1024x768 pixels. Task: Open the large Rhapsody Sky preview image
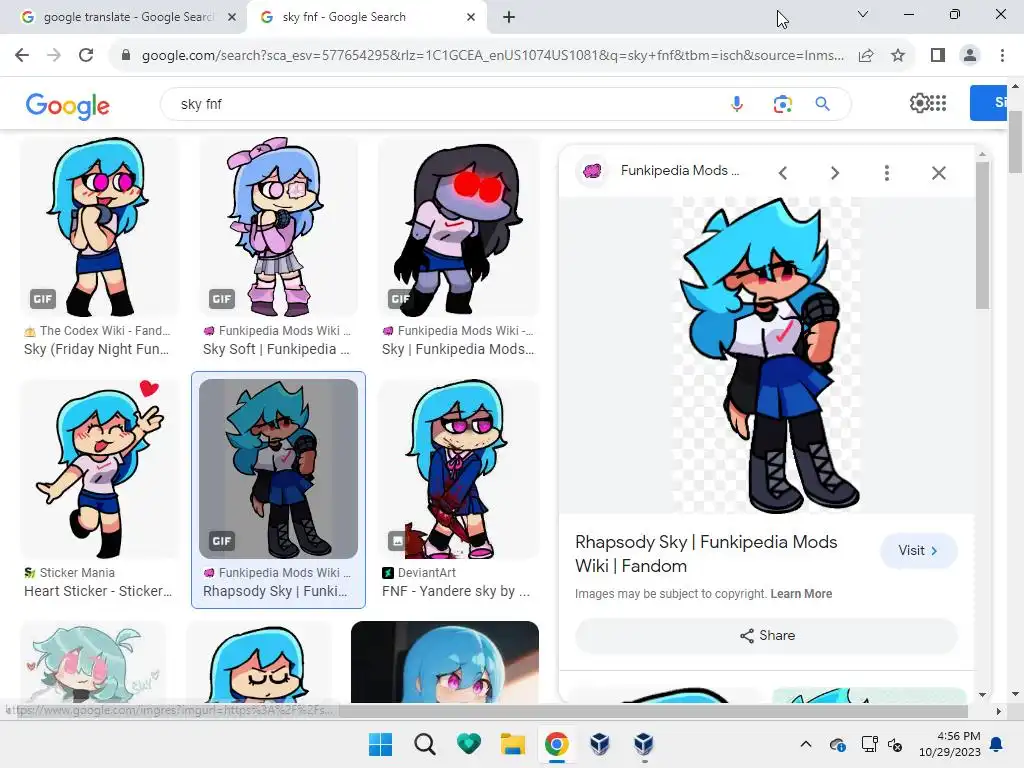767,355
